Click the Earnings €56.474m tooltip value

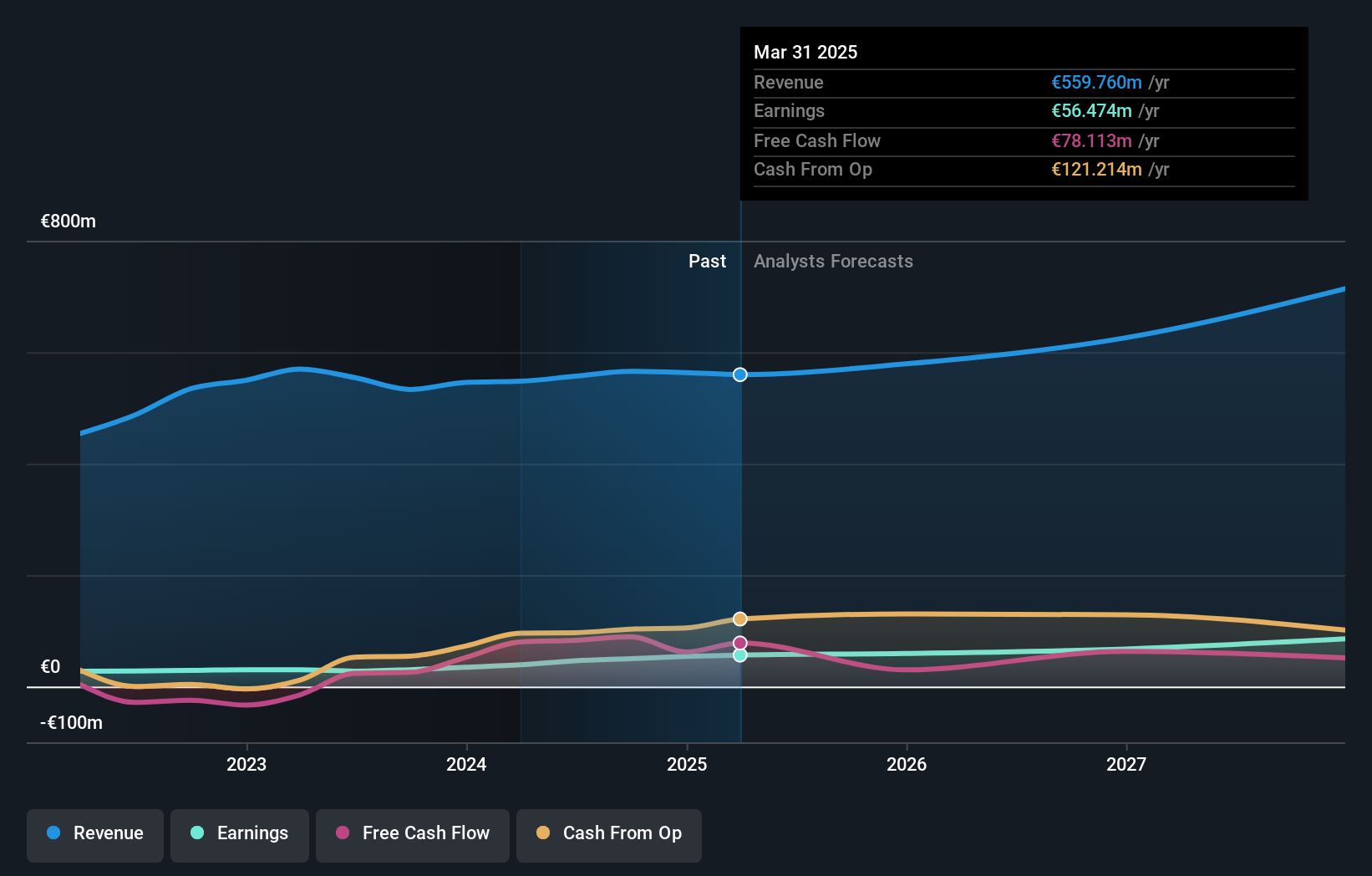[x=1090, y=110]
